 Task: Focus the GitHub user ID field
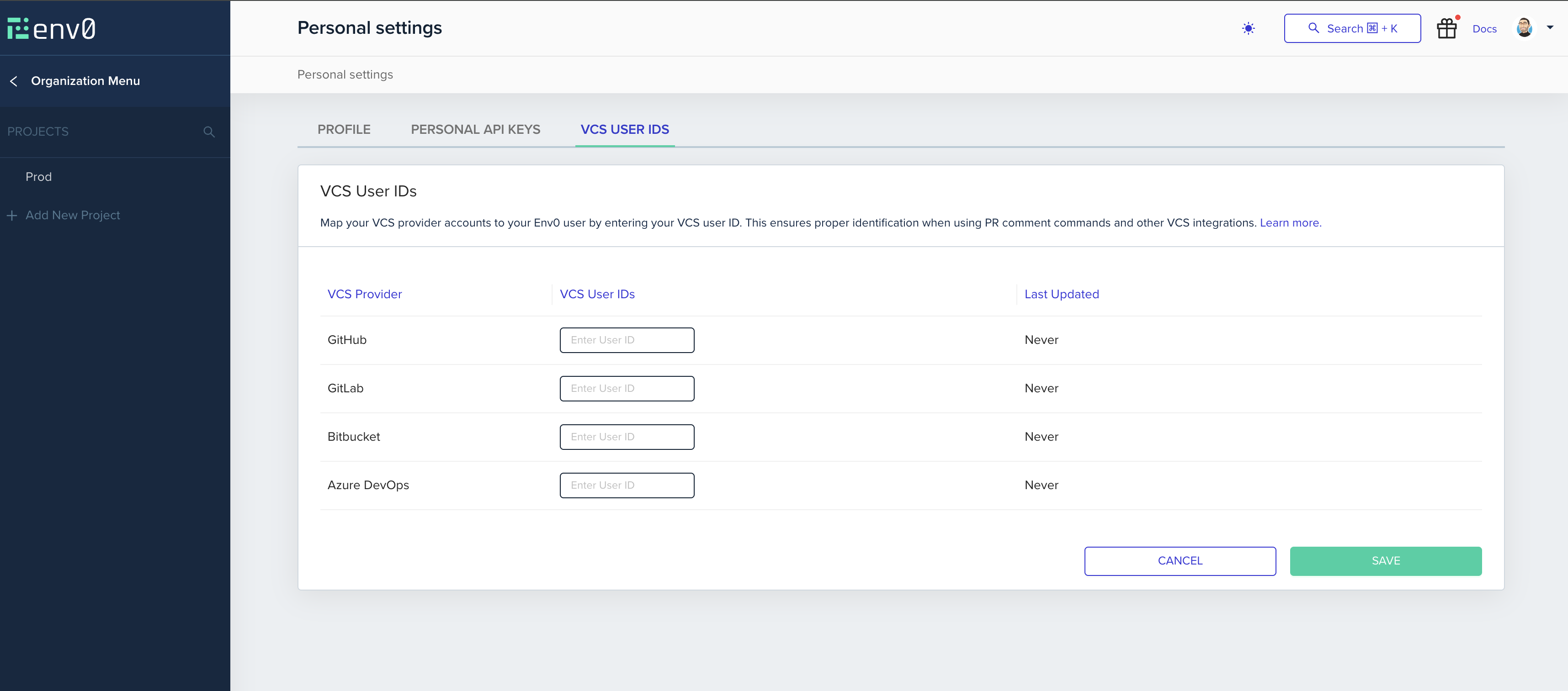(x=627, y=340)
